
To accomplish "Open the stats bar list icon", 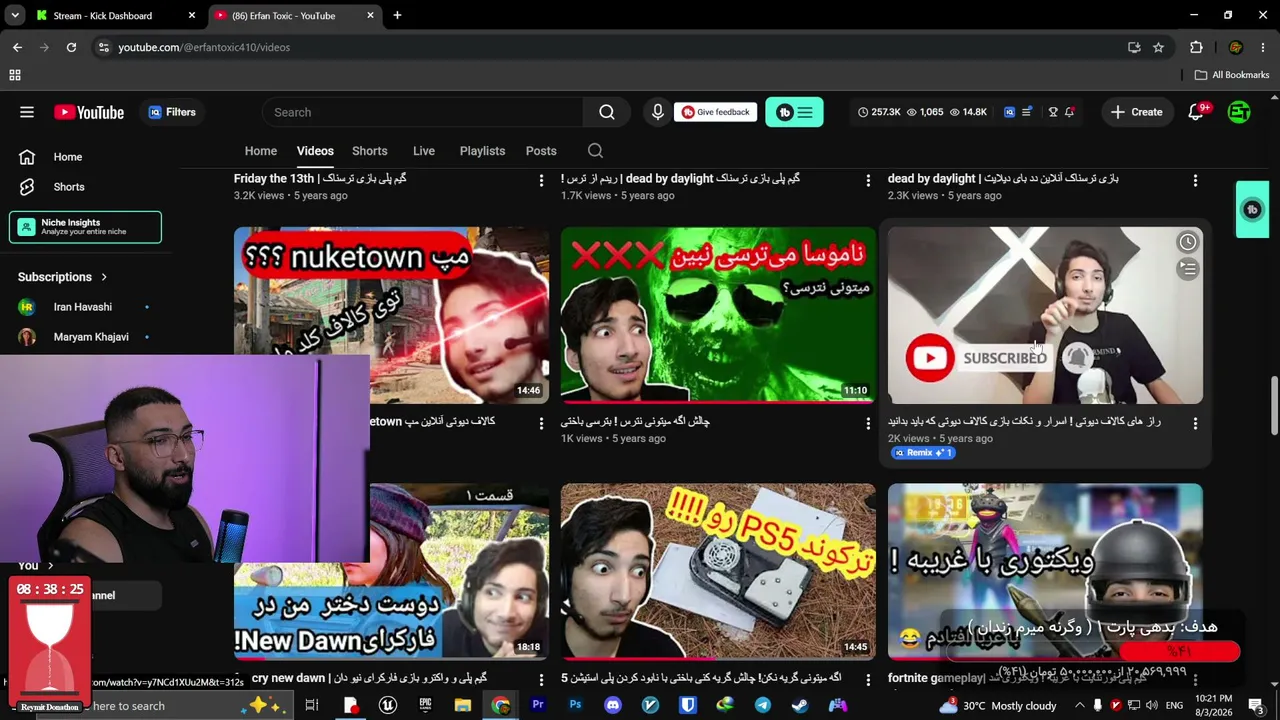I will [x=1026, y=112].
